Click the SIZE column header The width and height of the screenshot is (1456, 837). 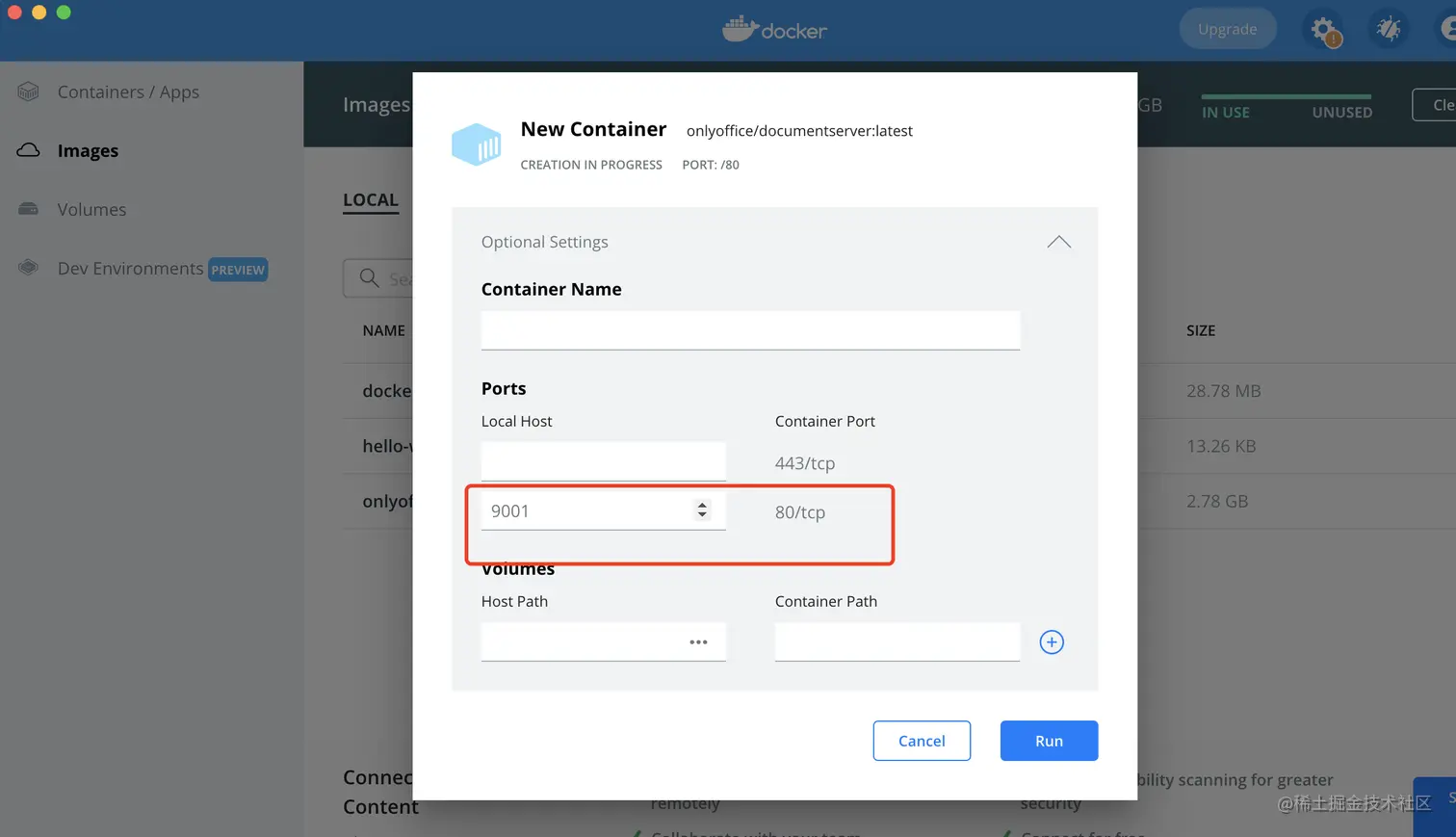point(1201,330)
